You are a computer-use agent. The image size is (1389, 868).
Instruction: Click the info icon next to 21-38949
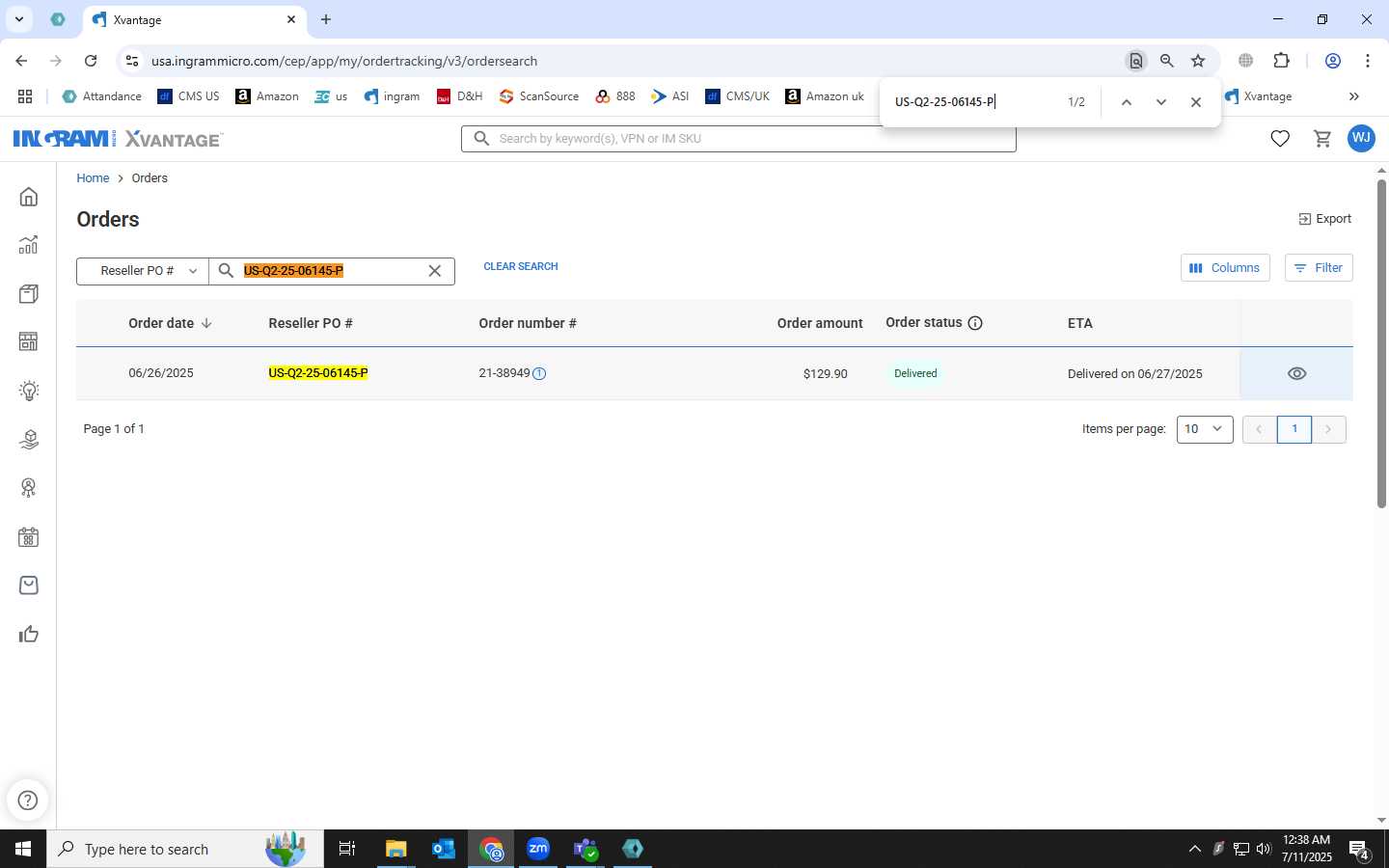point(539,373)
